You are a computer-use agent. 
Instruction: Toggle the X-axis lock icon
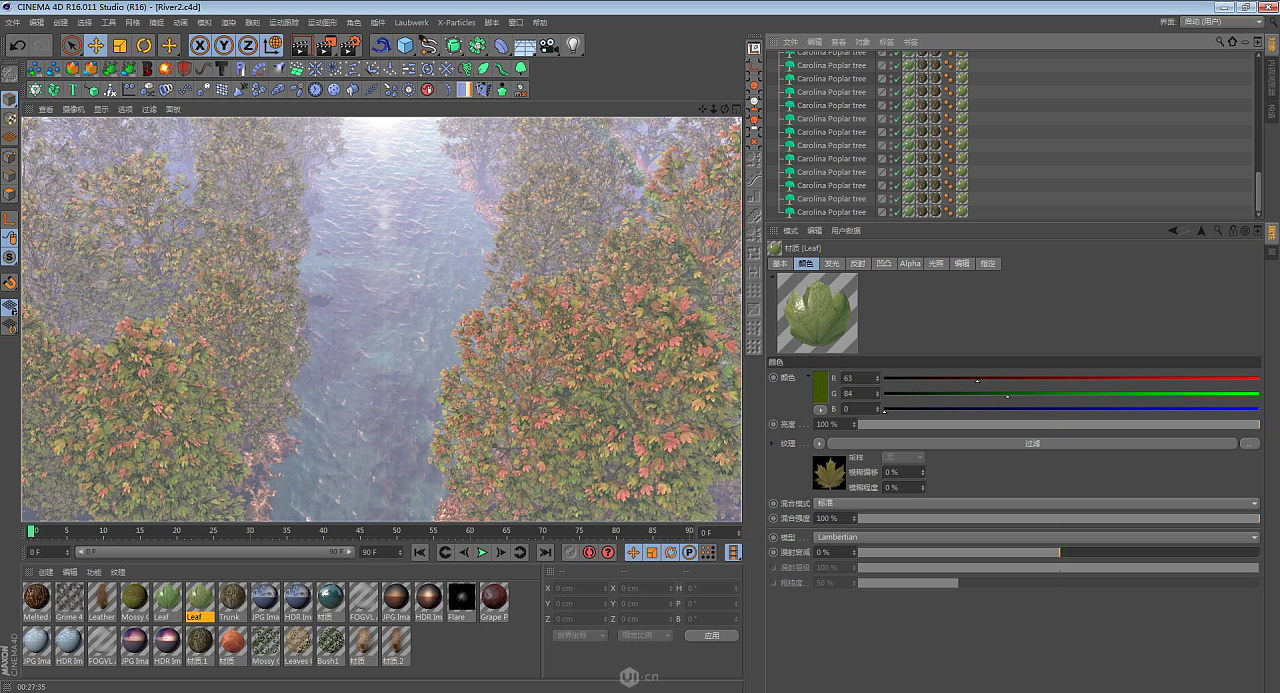(x=200, y=45)
